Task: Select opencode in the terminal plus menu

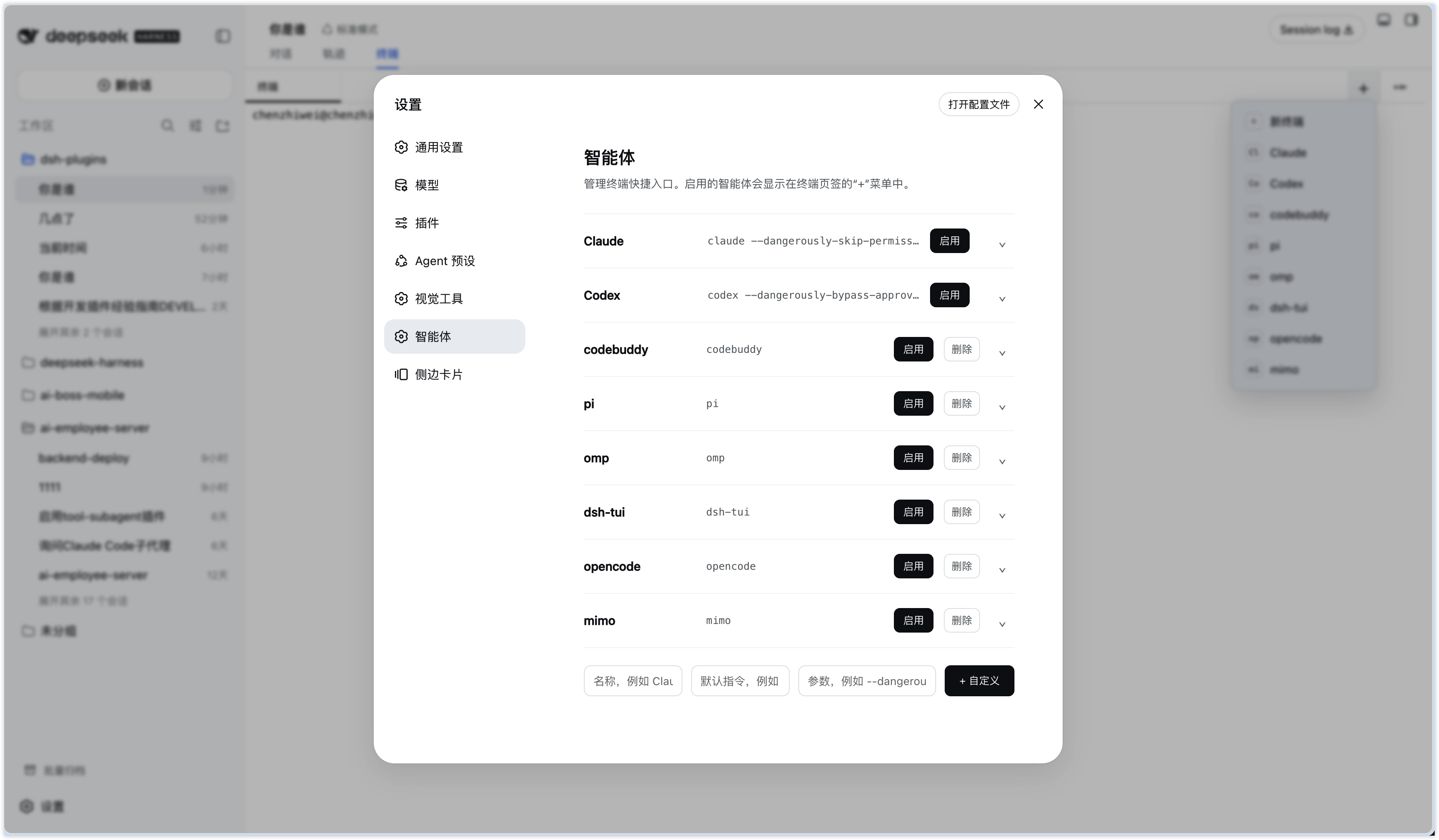Action: click(1303, 338)
